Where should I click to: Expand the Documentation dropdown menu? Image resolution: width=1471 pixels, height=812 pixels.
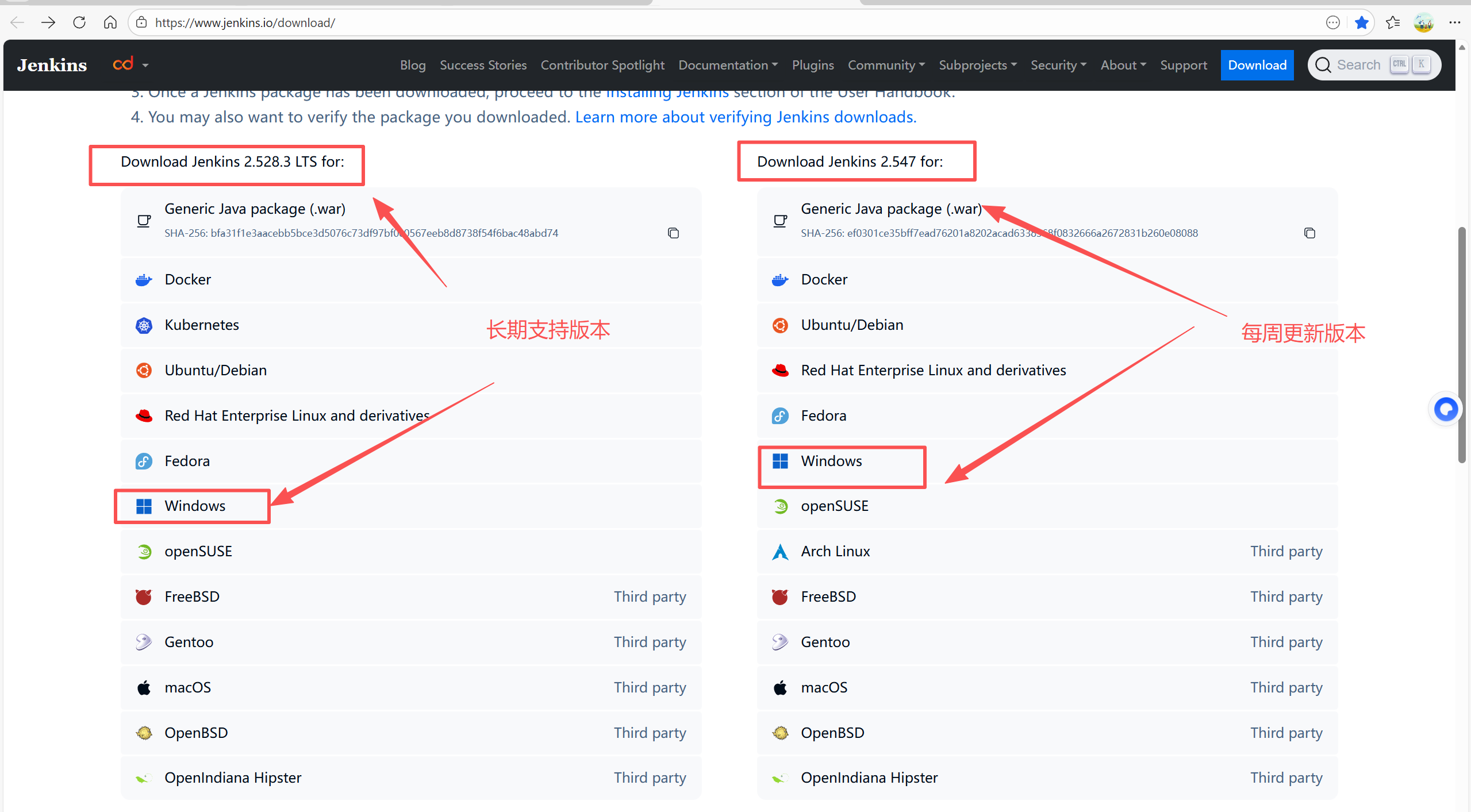[728, 65]
